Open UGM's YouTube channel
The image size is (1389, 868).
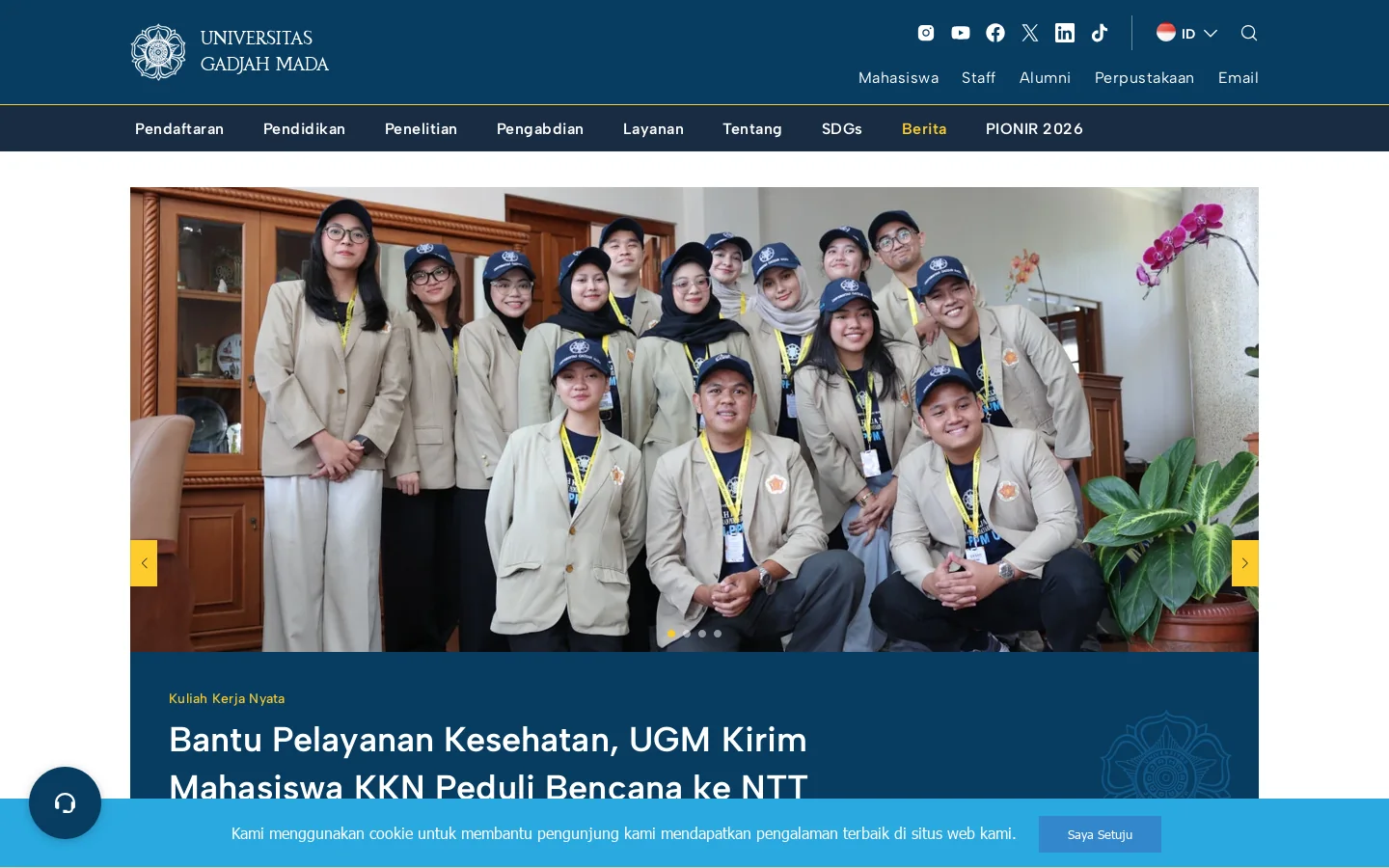(961, 33)
